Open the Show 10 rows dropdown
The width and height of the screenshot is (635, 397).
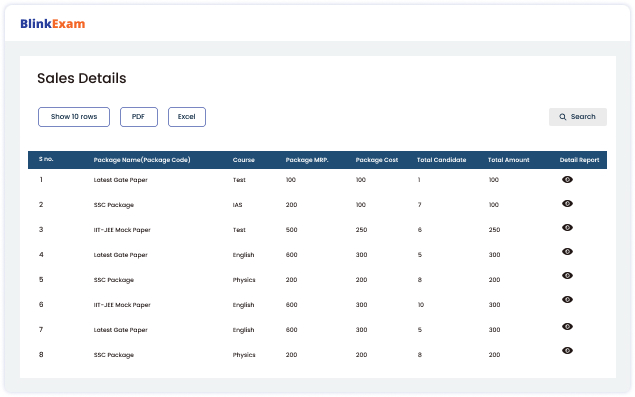74,117
